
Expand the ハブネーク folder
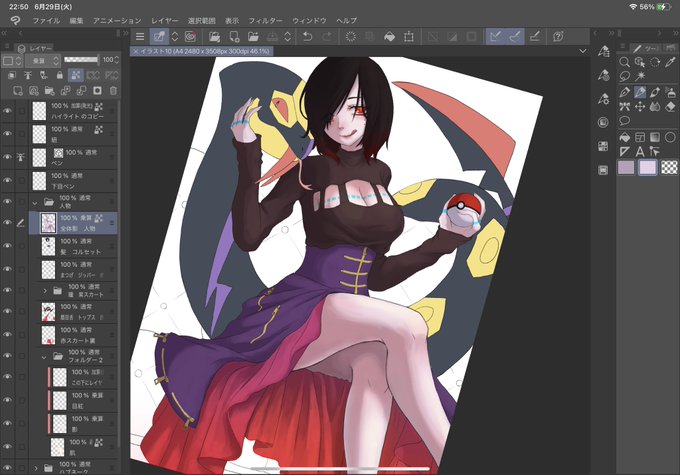coord(36,468)
